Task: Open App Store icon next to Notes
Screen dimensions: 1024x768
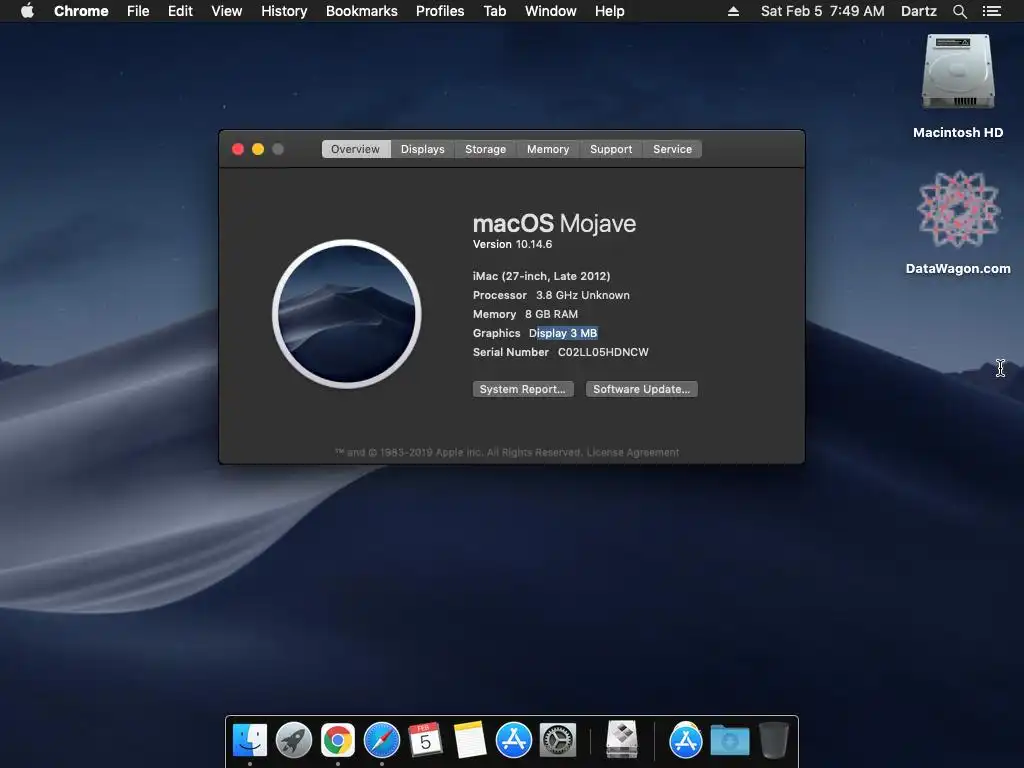Action: pyautogui.click(x=513, y=741)
